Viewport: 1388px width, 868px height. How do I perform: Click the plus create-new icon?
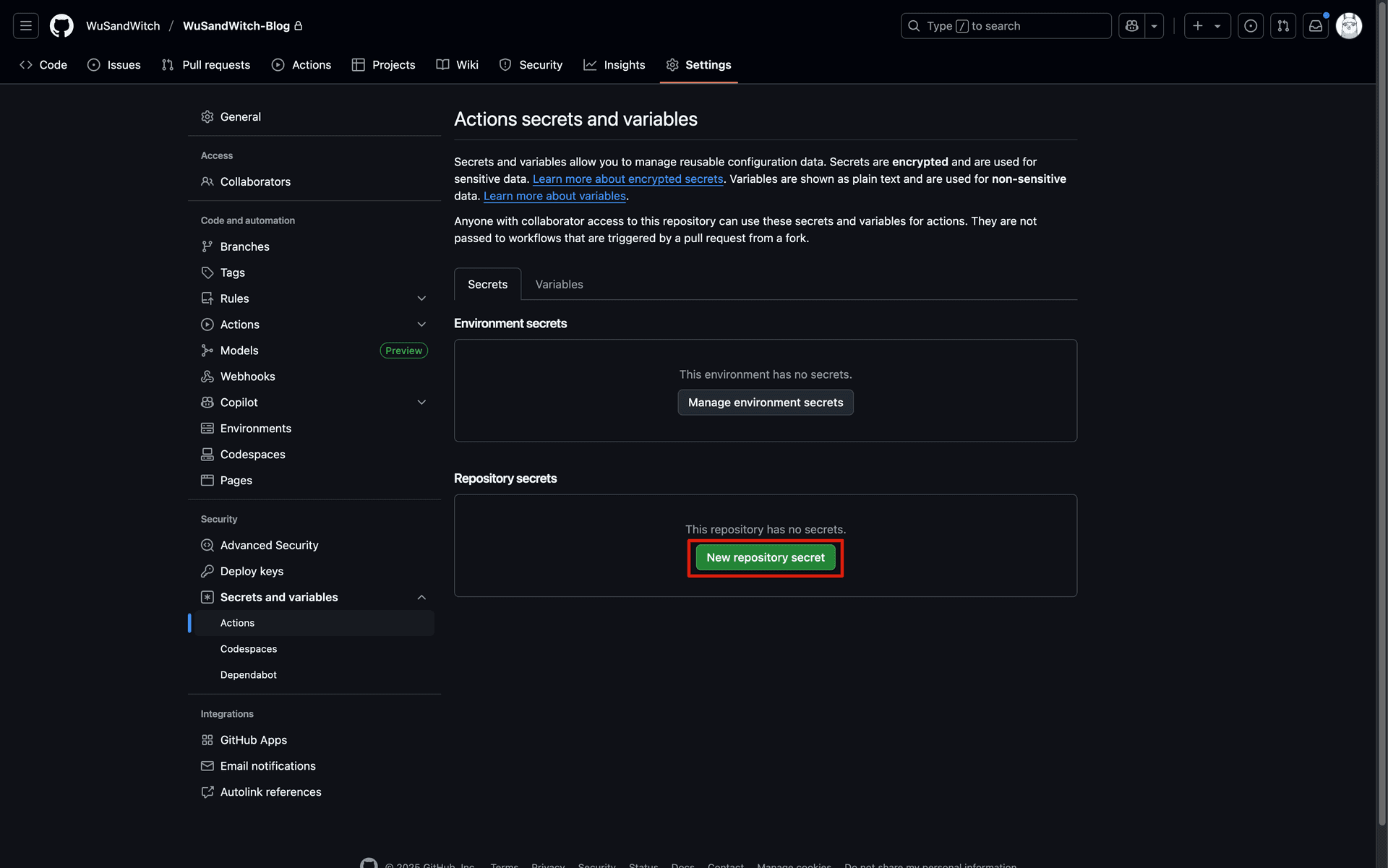point(1198,26)
